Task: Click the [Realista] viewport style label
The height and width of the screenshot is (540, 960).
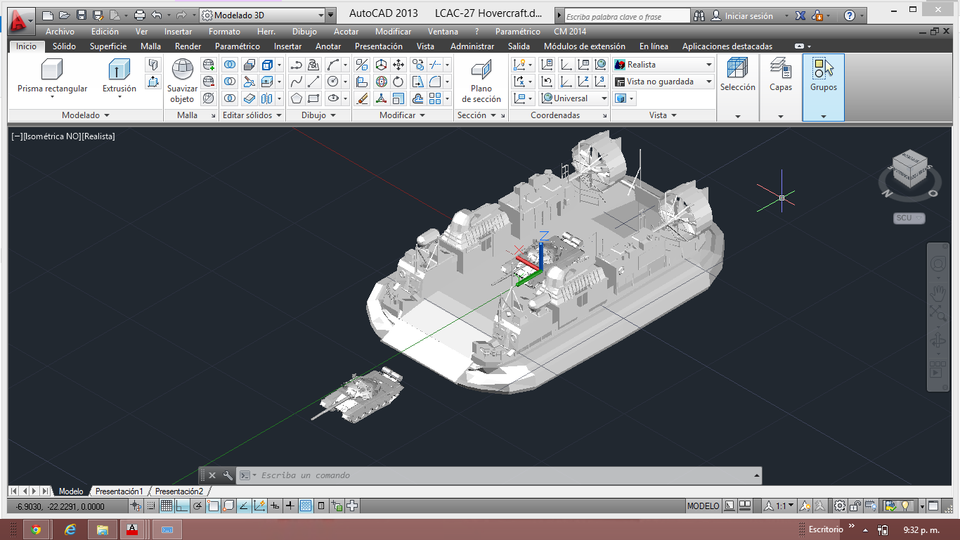Action: [99, 137]
